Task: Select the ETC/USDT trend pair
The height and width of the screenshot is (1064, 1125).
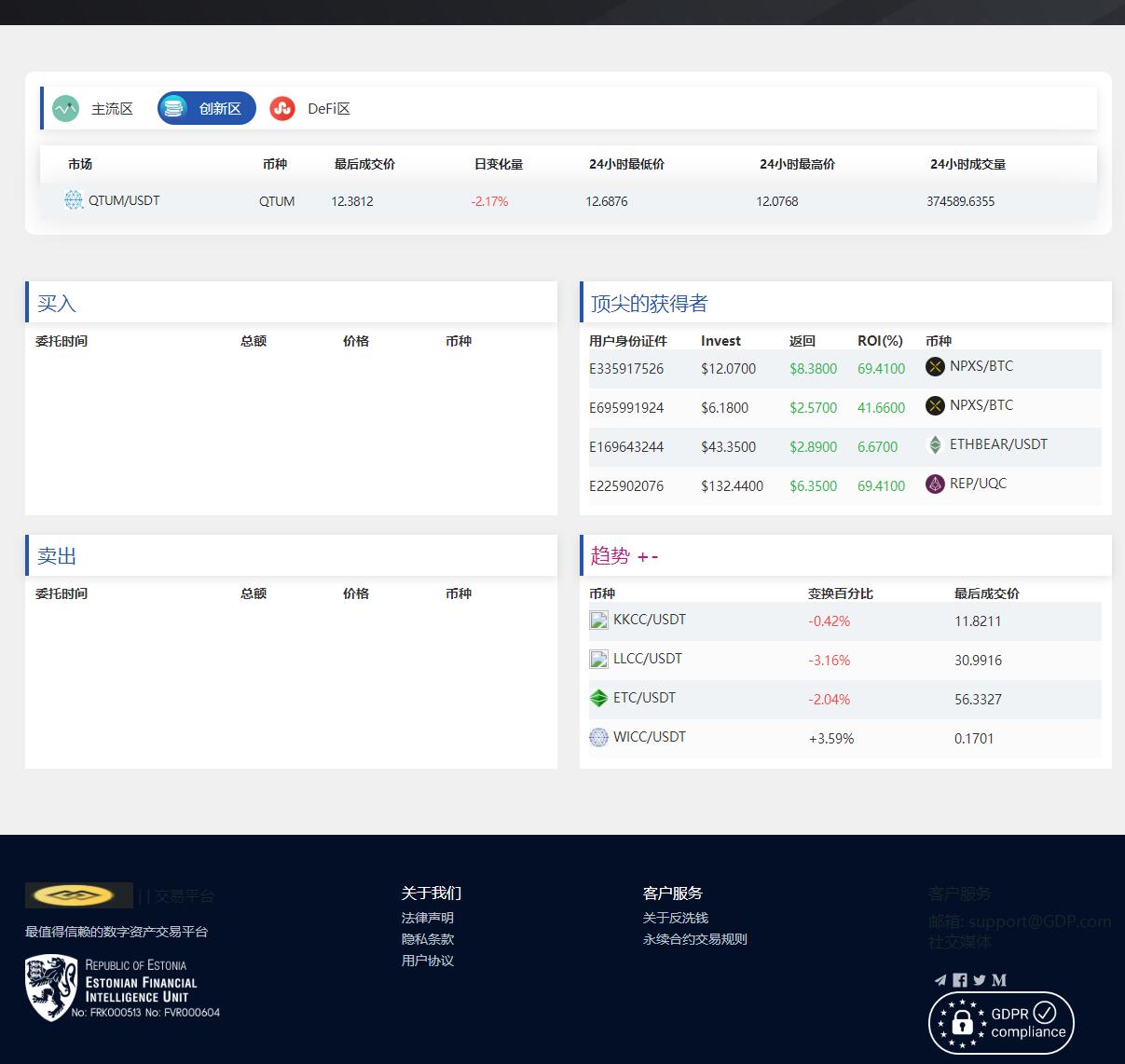Action: (x=645, y=698)
